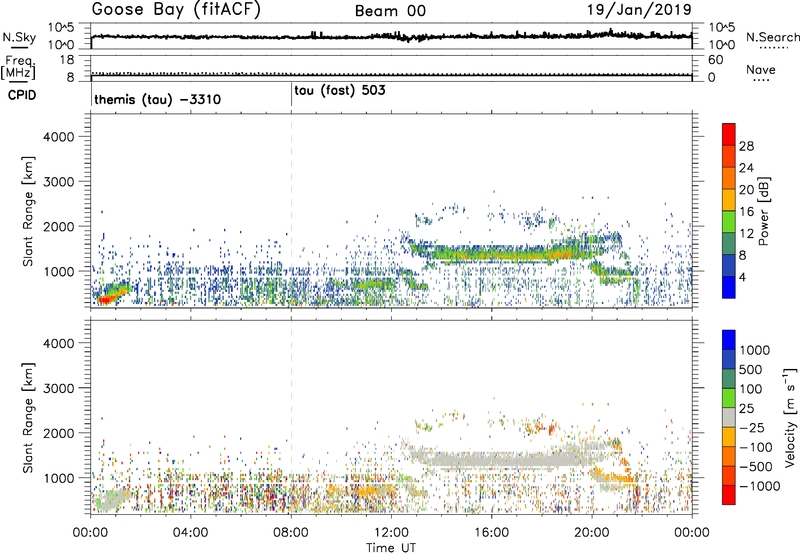Click the "Goose Bay (fitACF)" plot title

(176, 10)
